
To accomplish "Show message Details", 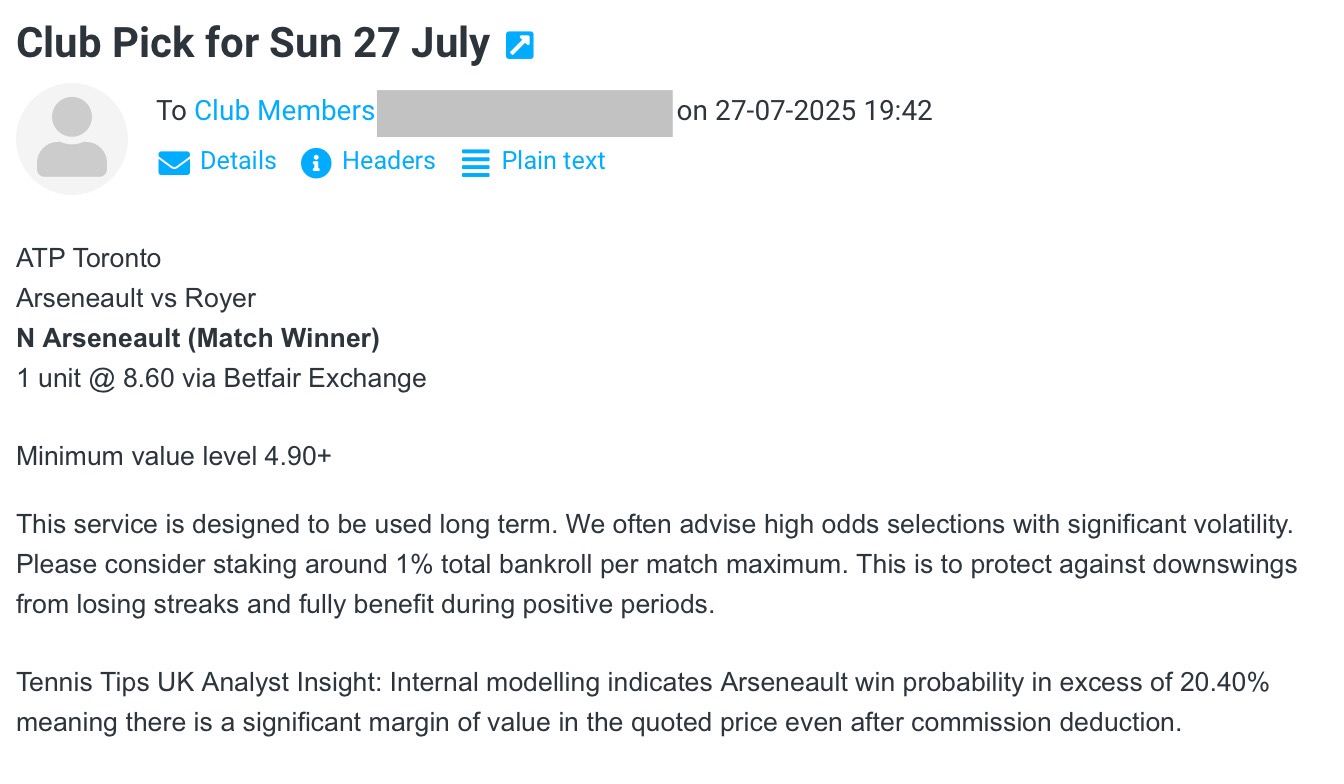I will pyautogui.click(x=238, y=161).
